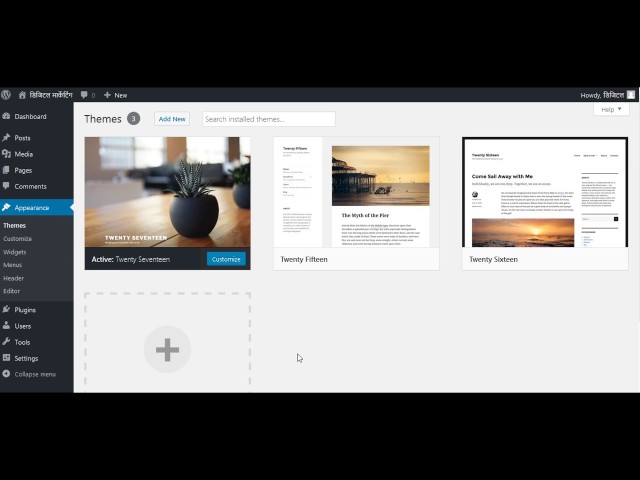Click the Howdy user greeting

602,95
